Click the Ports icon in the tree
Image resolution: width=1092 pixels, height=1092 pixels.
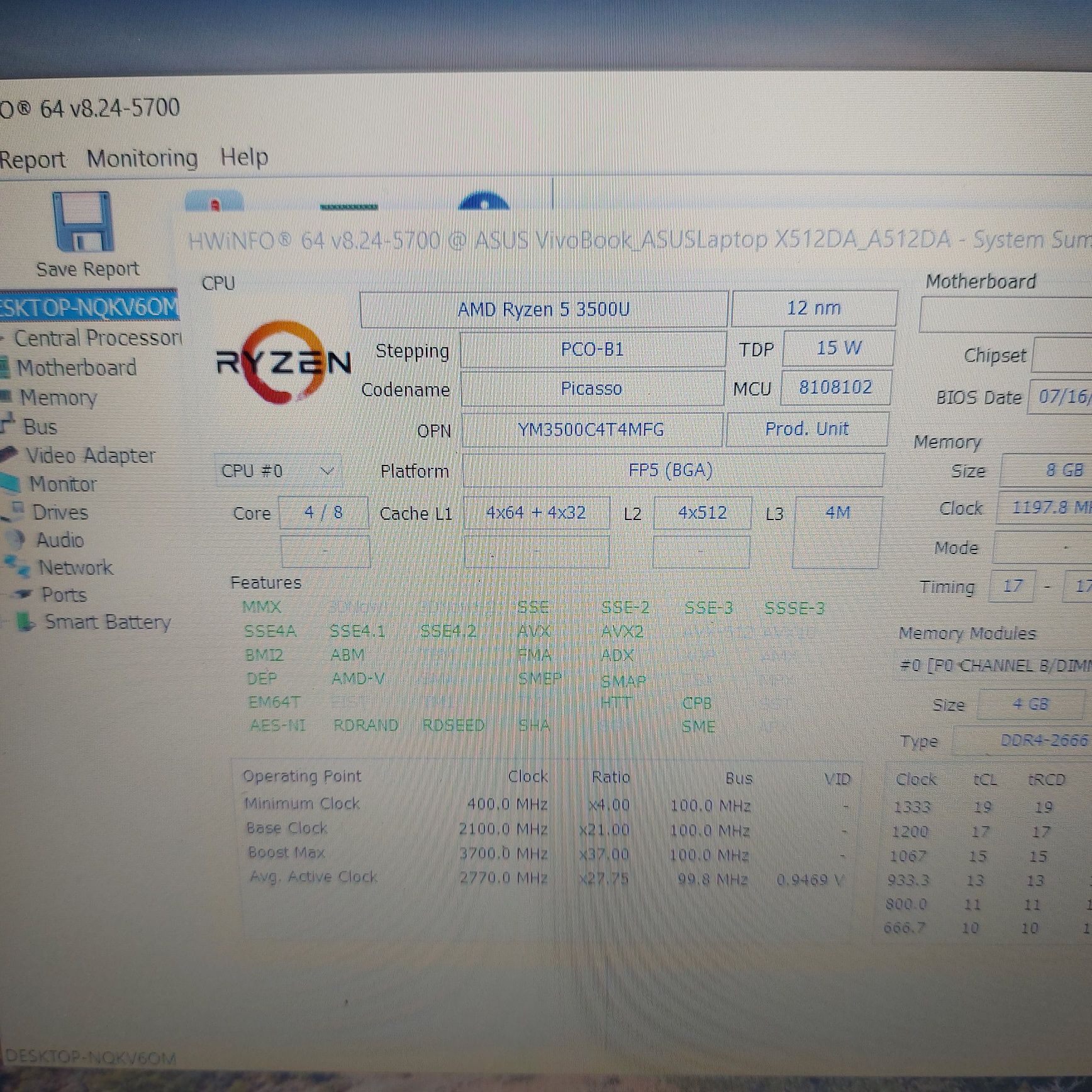tap(24, 594)
